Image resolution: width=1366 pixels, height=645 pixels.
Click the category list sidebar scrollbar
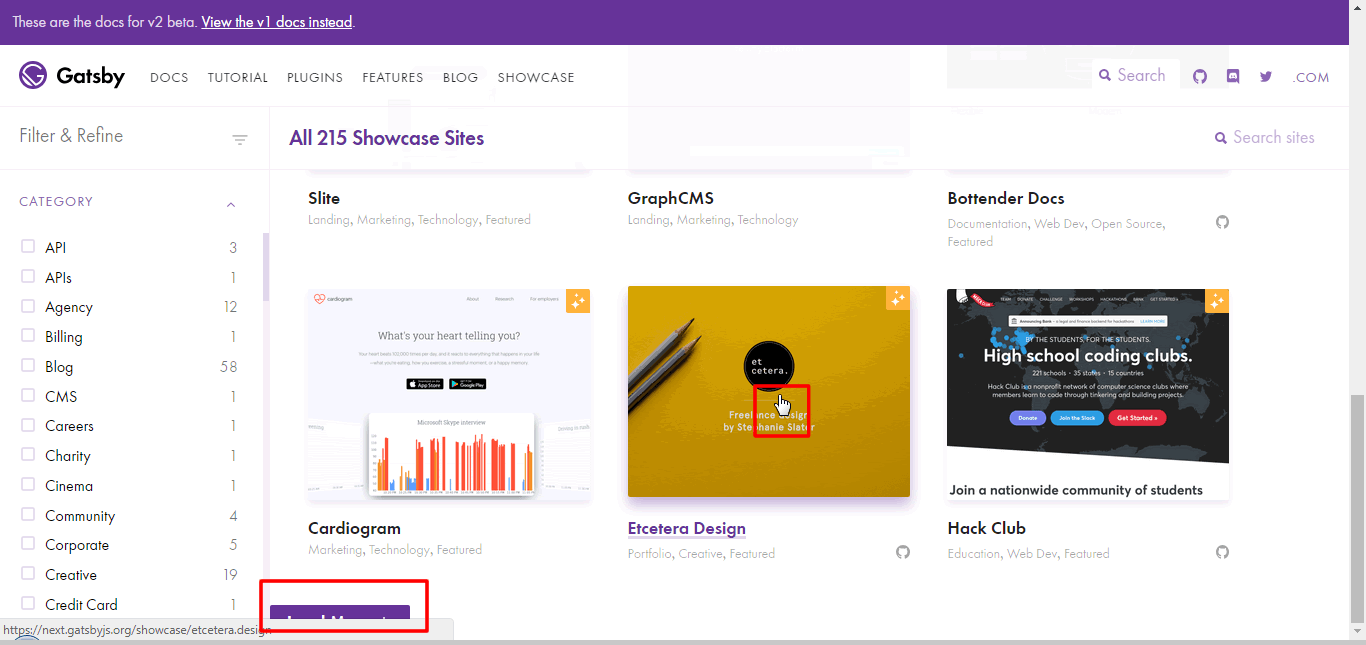tap(266, 267)
